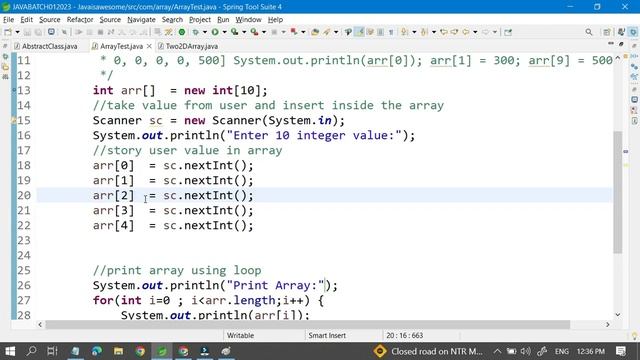
Task: Open the Windows Start menu
Action: click(10, 351)
